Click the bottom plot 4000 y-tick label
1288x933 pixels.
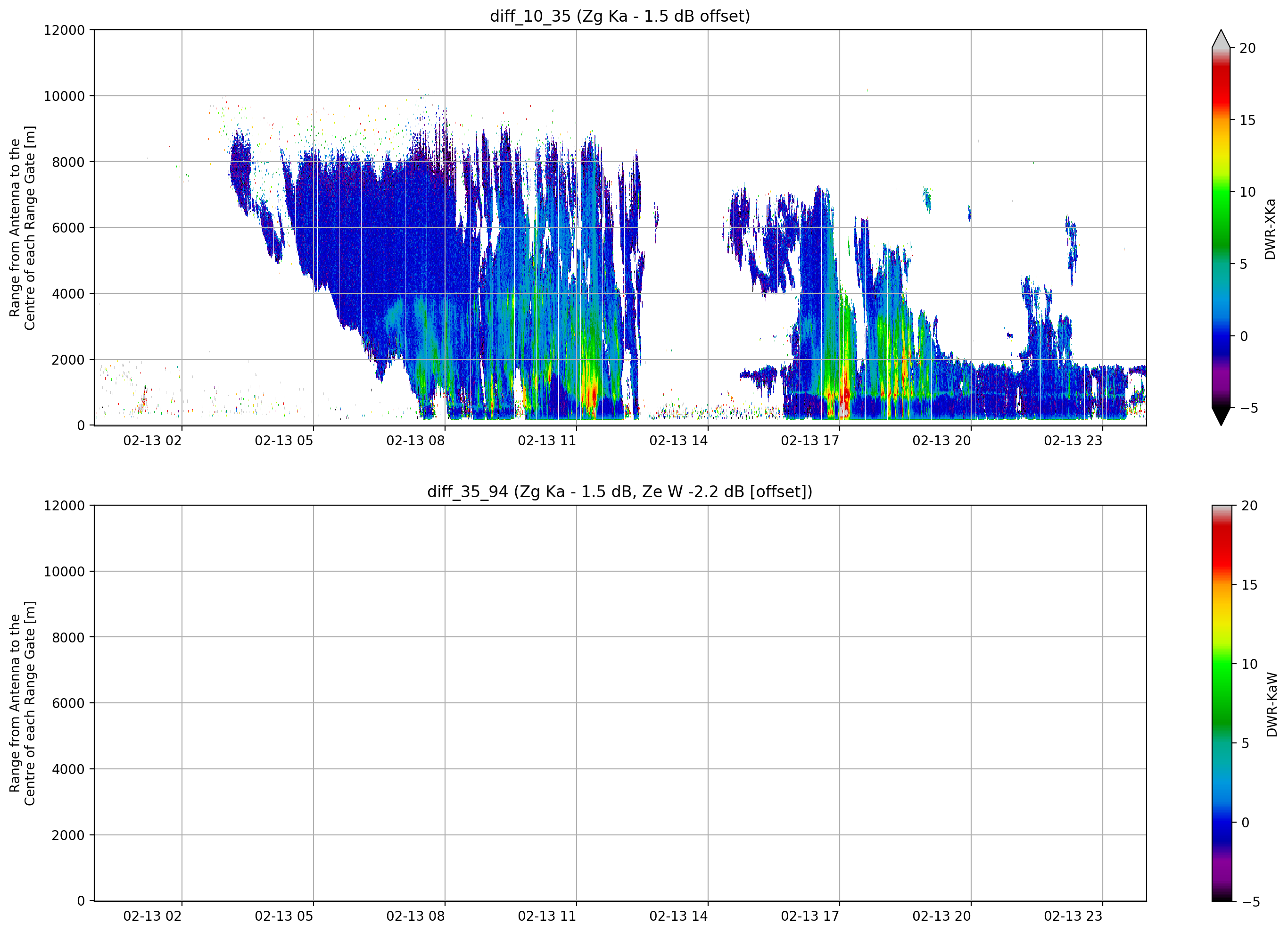68,769
